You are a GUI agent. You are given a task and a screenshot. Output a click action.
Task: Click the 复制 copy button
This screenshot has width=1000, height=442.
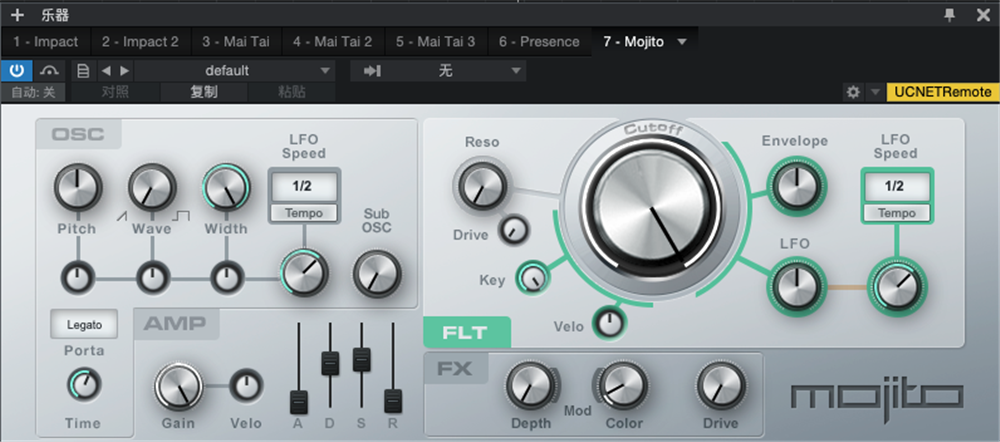pyautogui.click(x=203, y=92)
